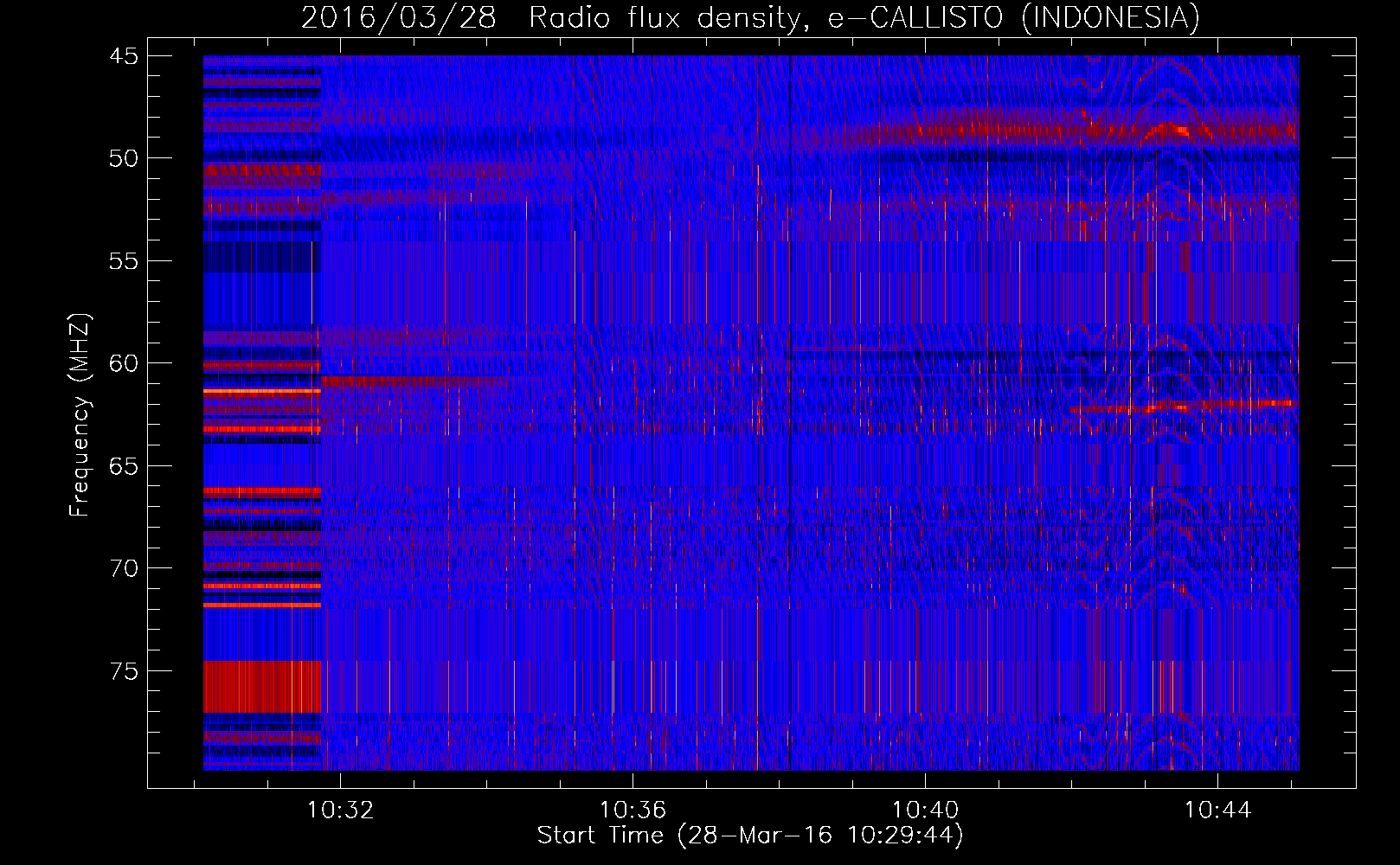The height and width of the screenshot is (865, 1400).
Task: Click the 70 frequency tick label
Action: point(124,568)
